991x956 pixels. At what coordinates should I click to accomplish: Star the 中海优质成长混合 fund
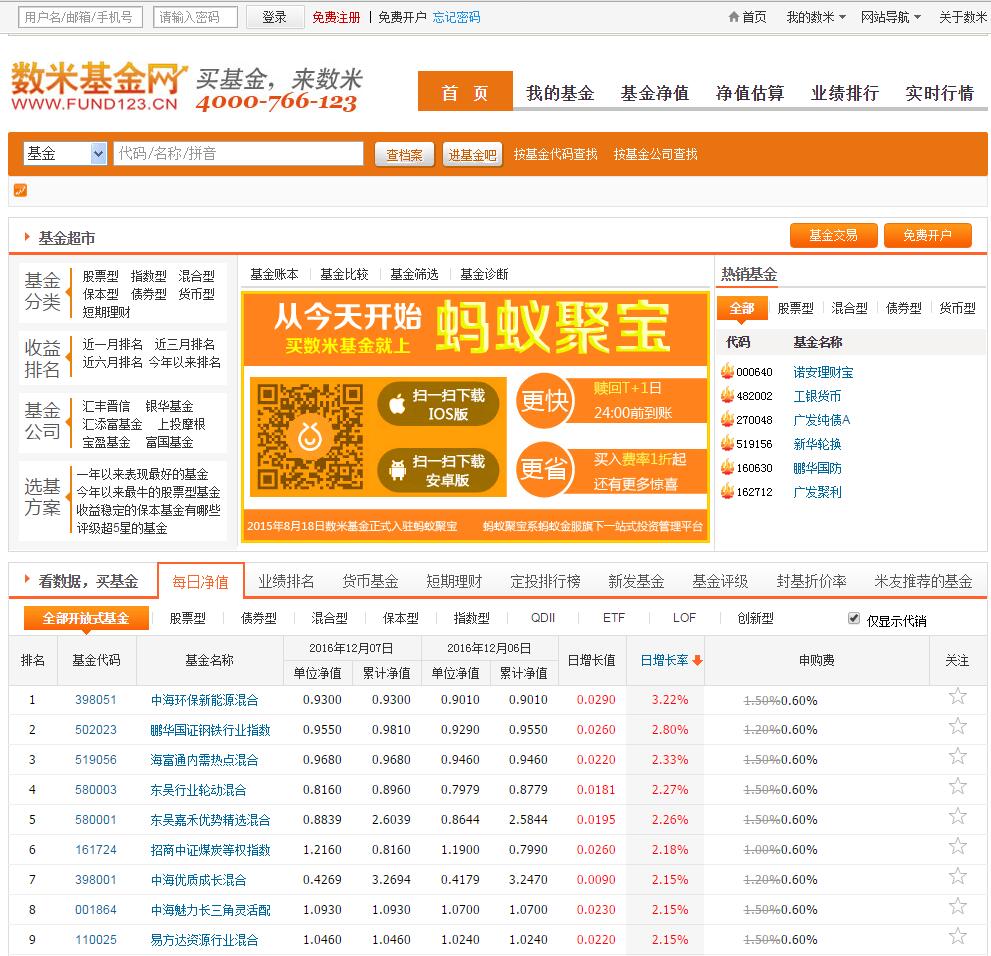click(958, 876)
